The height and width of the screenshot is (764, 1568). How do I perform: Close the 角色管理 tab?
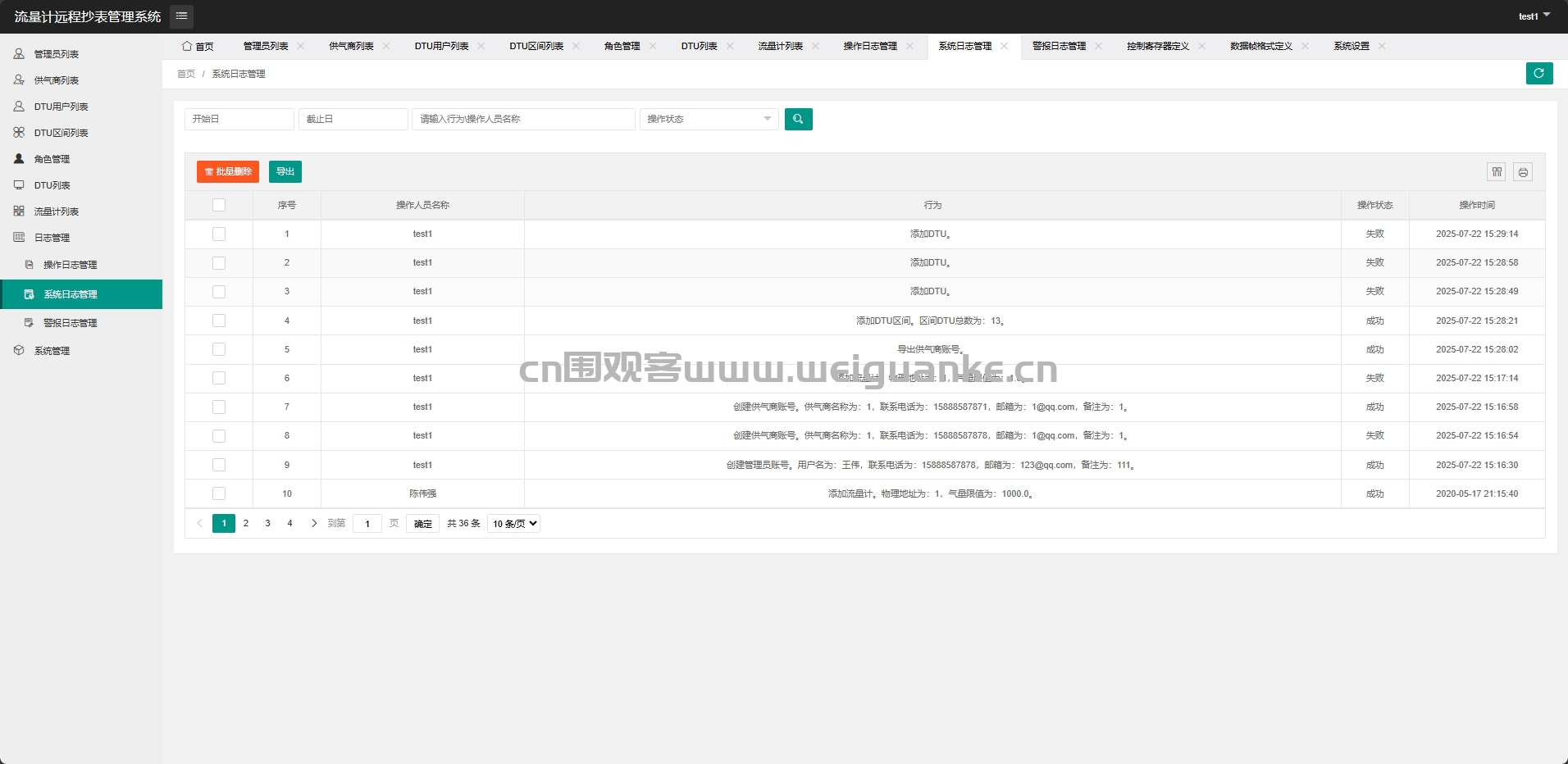click(x=653, y=46)
